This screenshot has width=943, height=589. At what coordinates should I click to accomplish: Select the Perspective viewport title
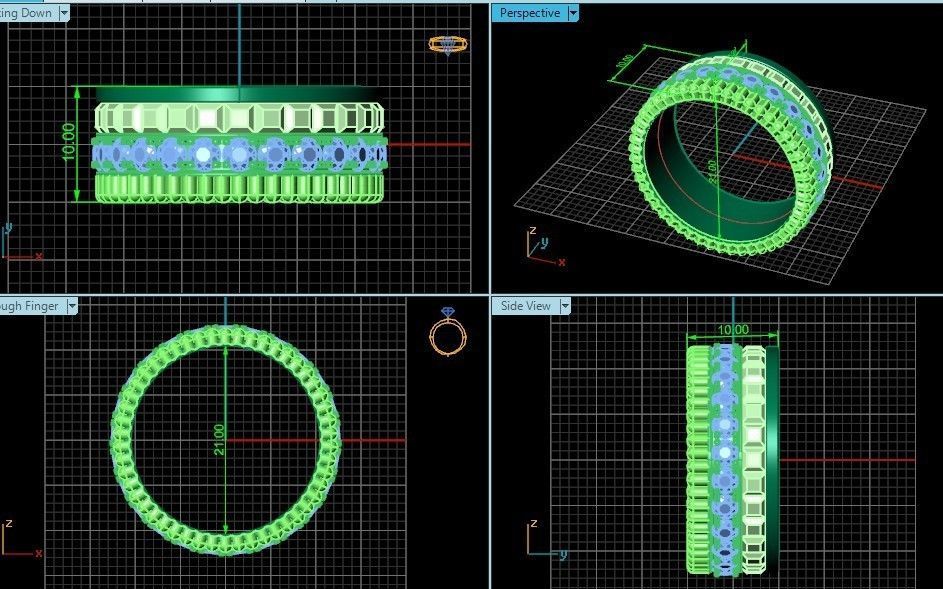[529, 13]
